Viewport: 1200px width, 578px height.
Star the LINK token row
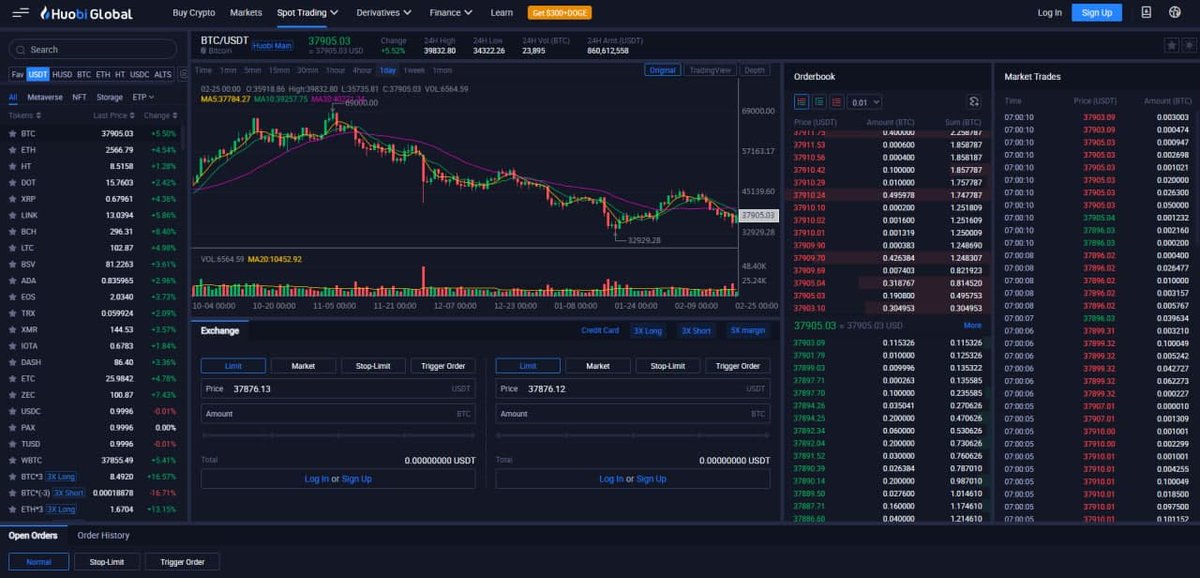click(12, 215)
